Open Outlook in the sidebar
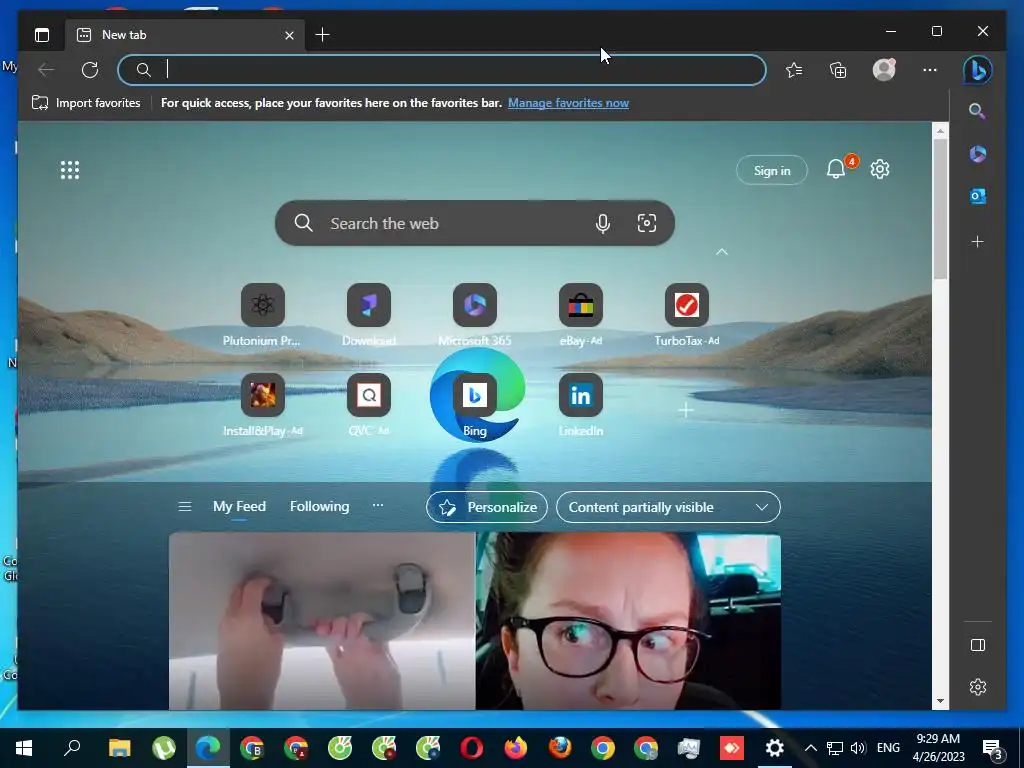This screenshot has width=1024, height=768. pos(978,196)
